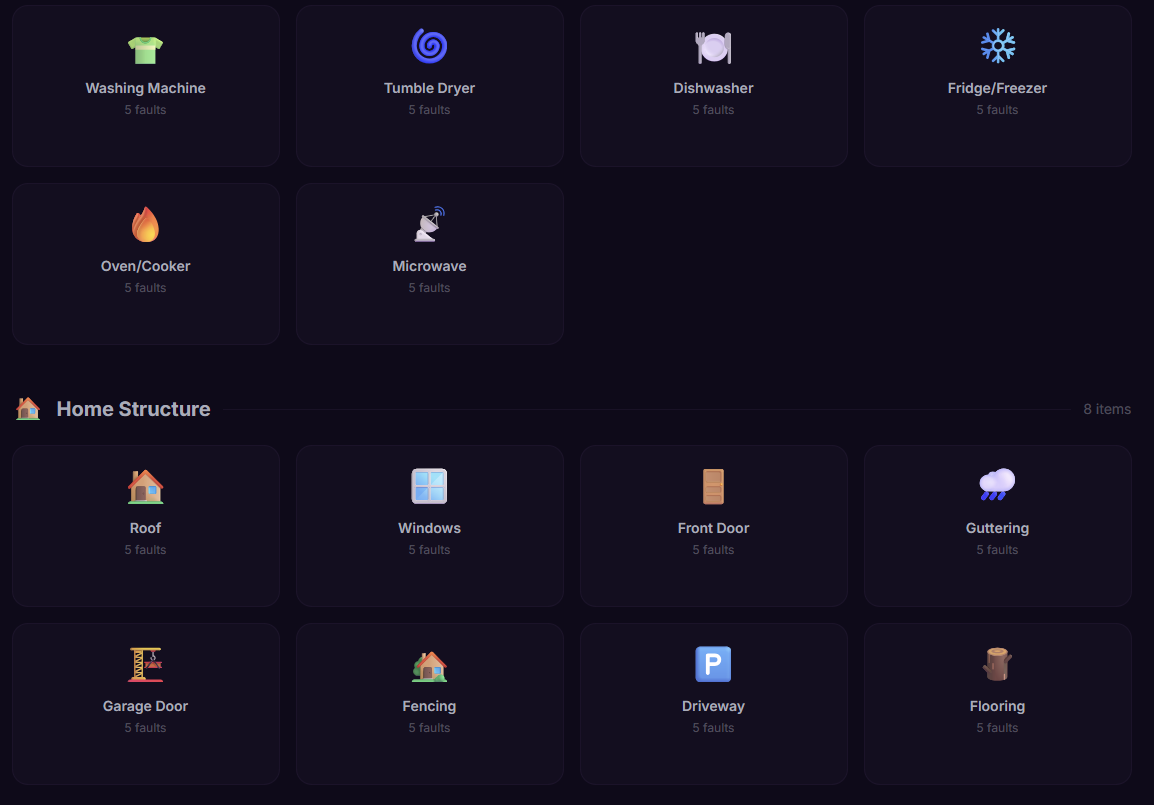The height and width of the screenshot is (805, 1154).
Task: Select the Microwave card
Action: (430, 264)
